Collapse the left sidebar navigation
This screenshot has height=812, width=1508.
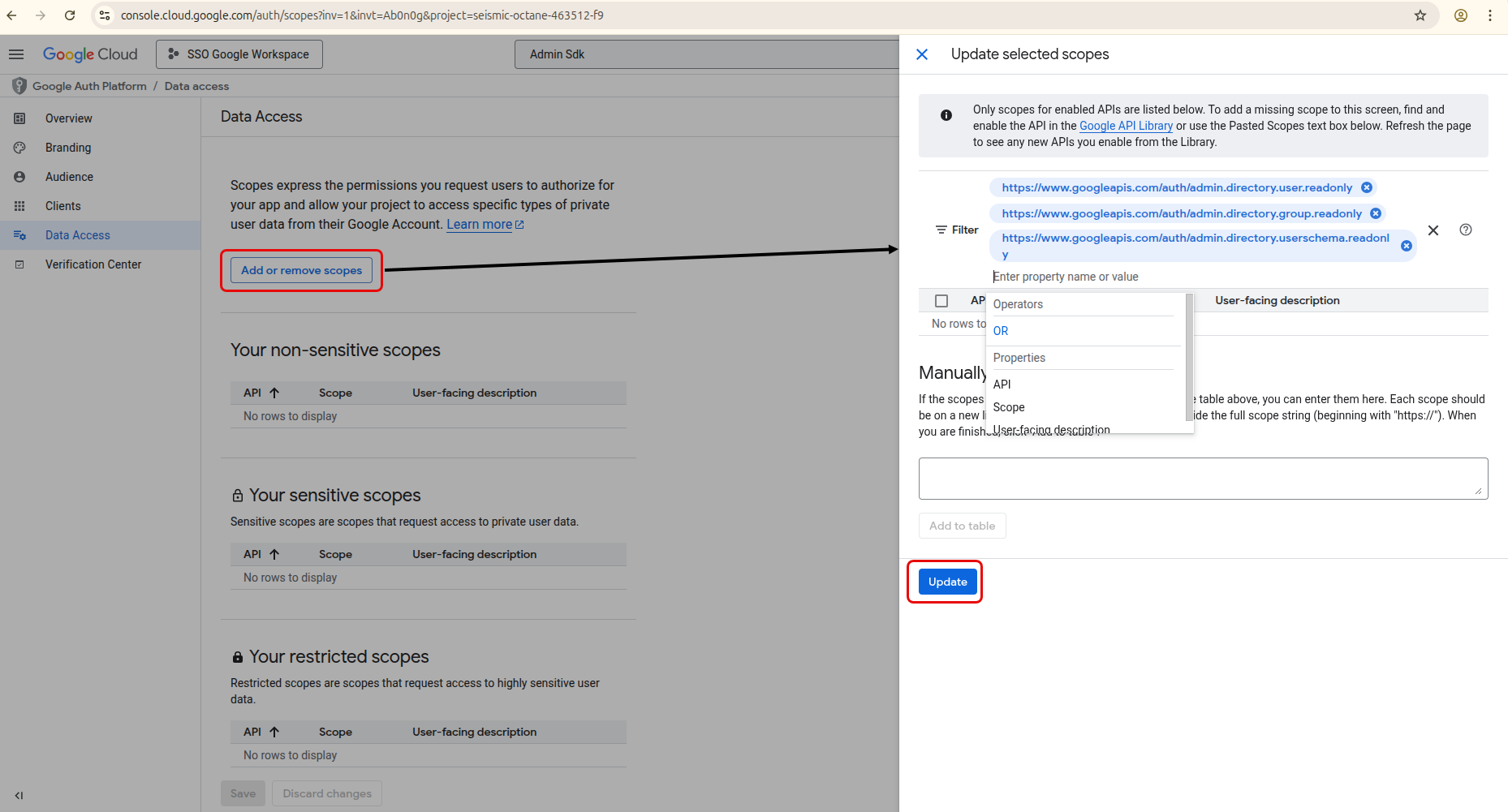click(x=19, y=795)
